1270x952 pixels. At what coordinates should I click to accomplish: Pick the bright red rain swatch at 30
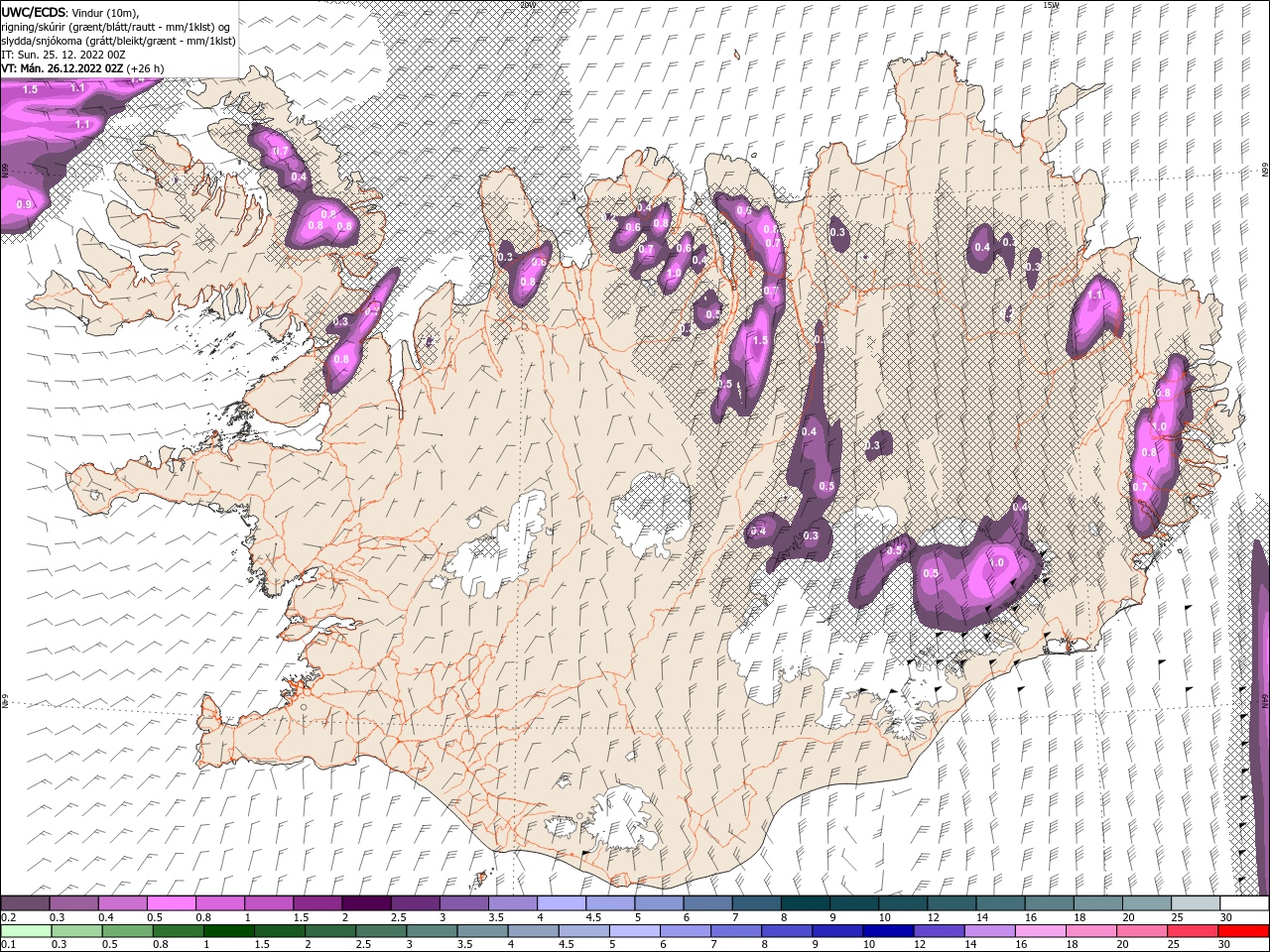click(1242, 931)
